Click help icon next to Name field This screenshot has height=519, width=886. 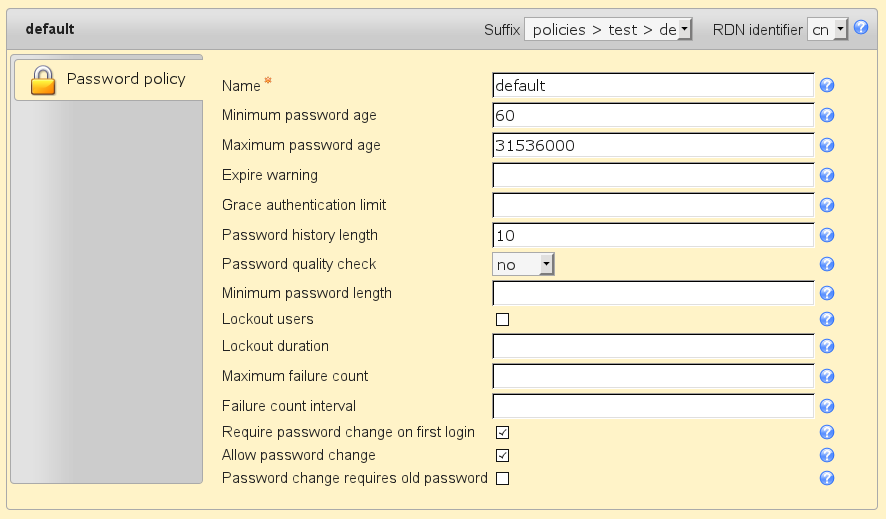coord(827,86)
